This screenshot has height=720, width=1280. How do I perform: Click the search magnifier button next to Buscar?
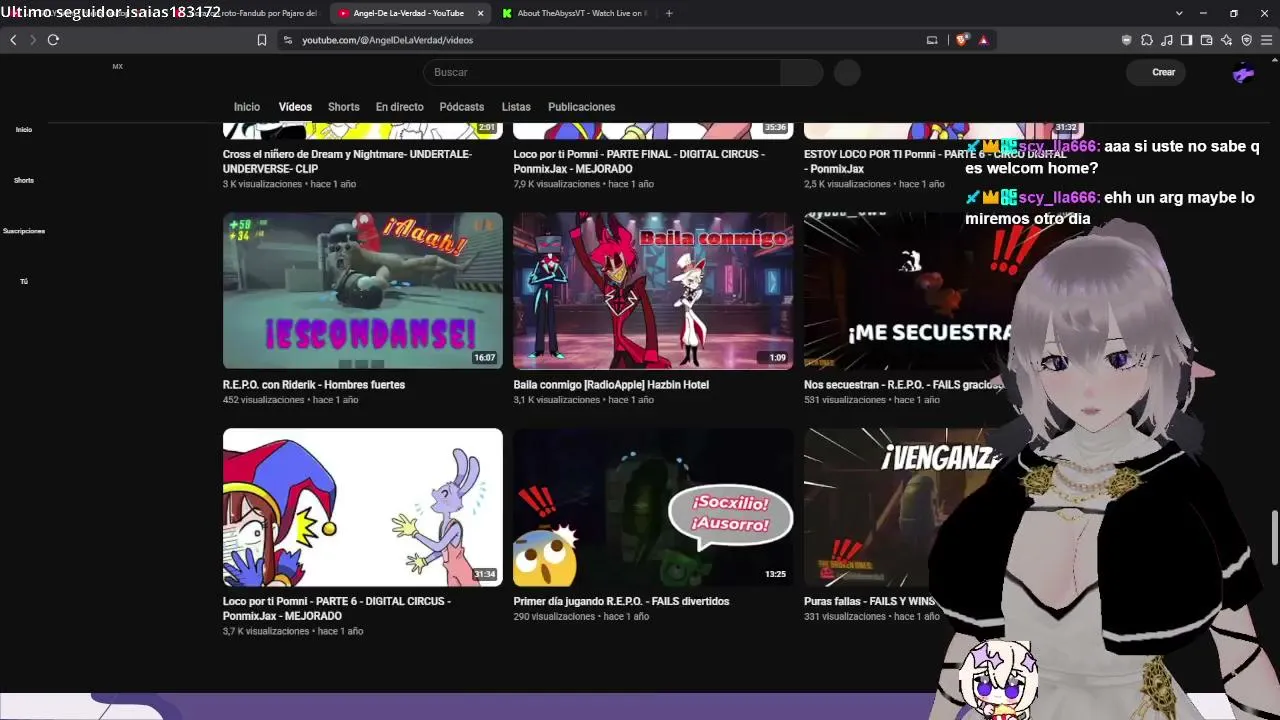802,72
